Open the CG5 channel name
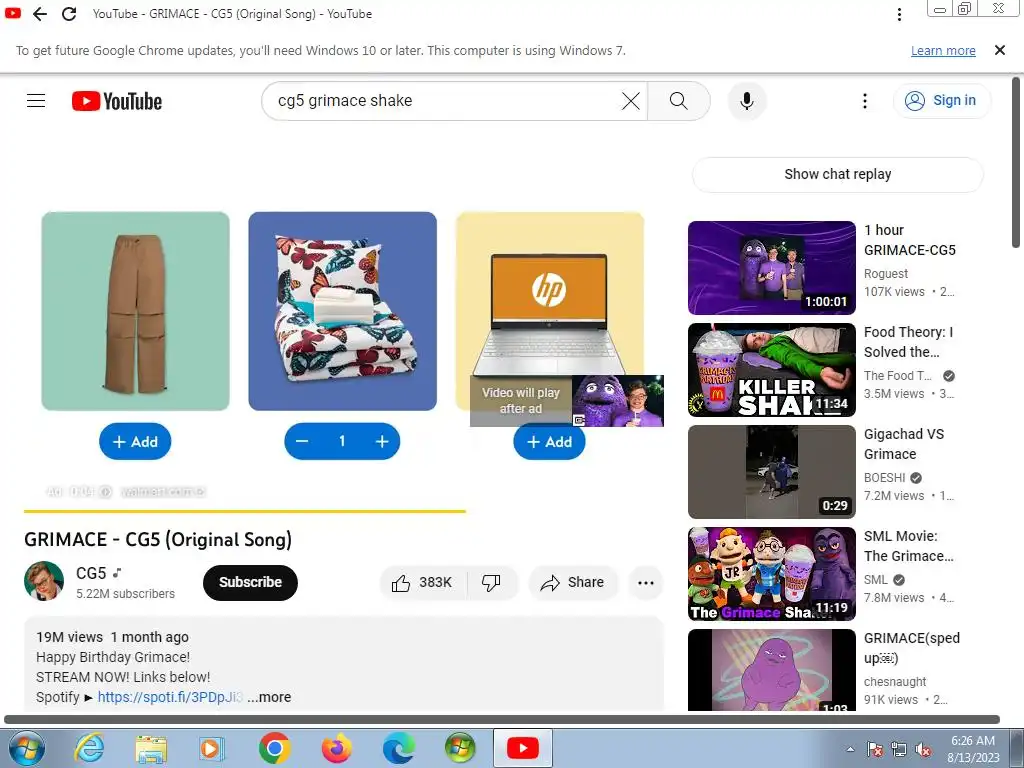Image resolution: width=1024 pixels, height=768 pixels. pyautogui.click(x=91, y=573)
